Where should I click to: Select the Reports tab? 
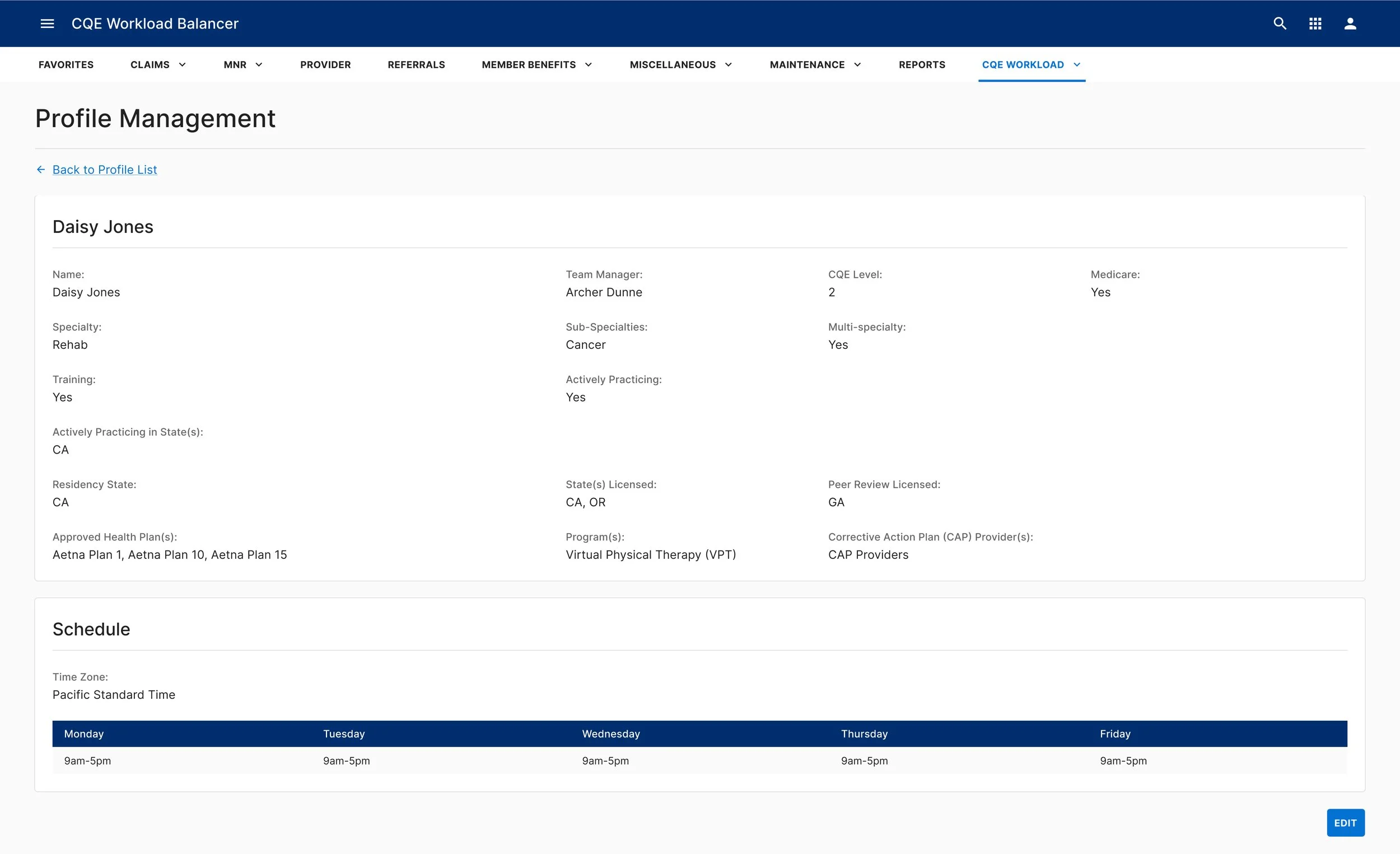pos(922,65)
